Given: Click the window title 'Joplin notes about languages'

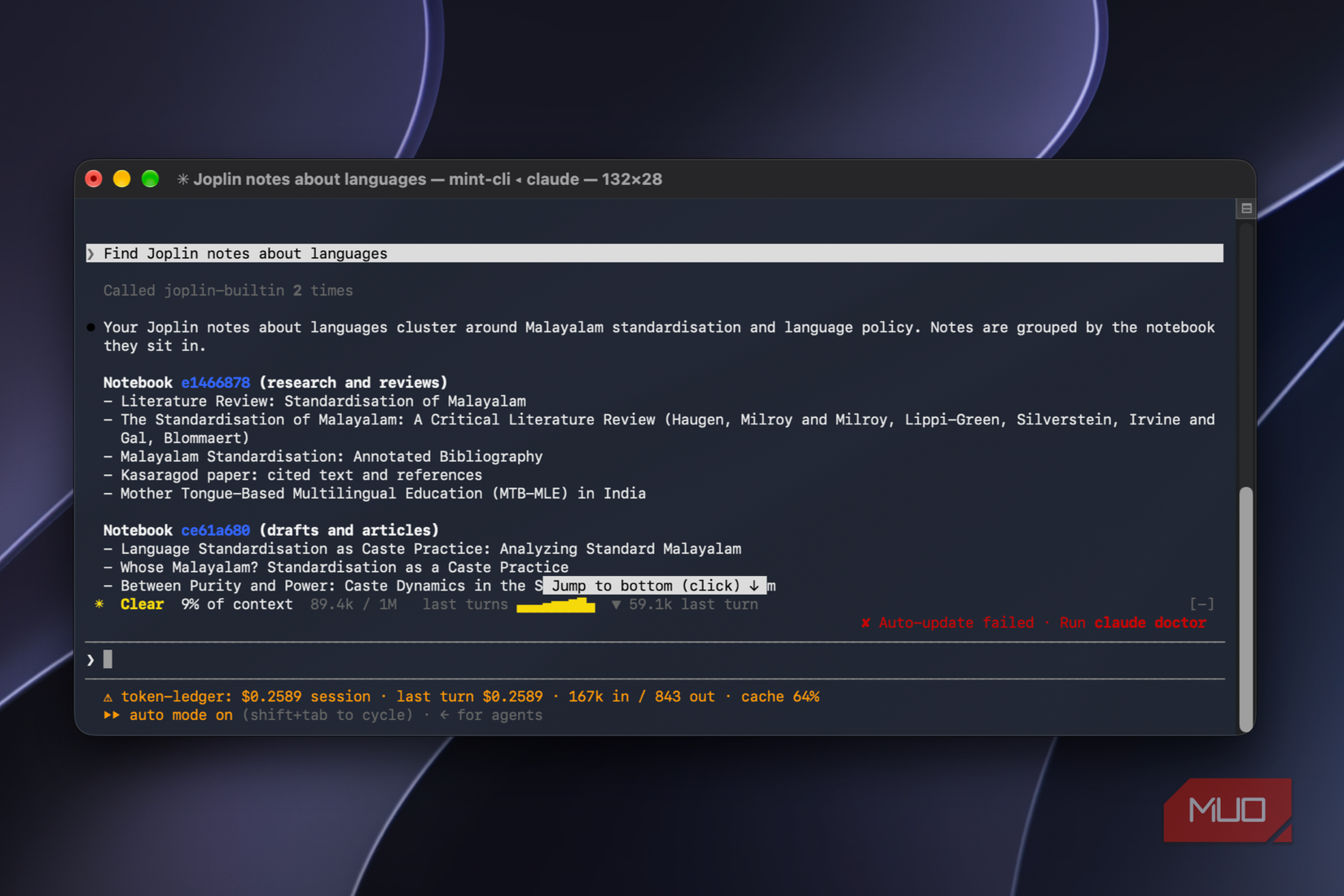Looking at the screenshot, I should click(310, 179).
